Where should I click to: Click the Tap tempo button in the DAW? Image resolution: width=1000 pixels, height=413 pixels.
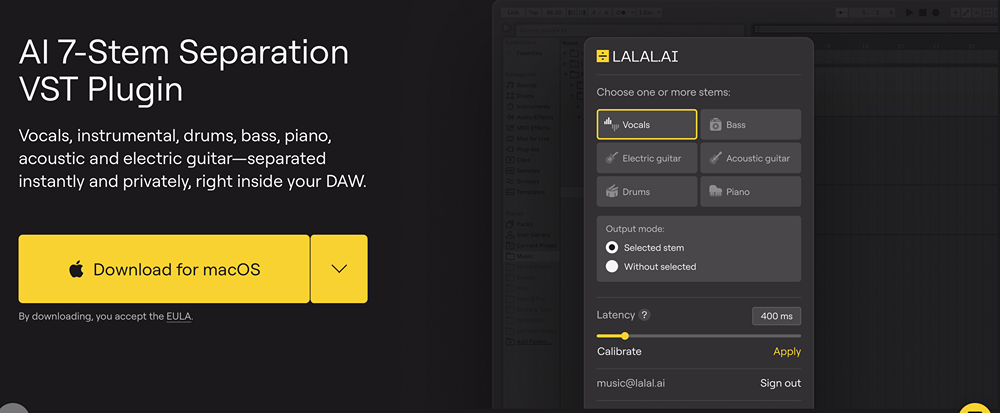(x=534, y=13)
